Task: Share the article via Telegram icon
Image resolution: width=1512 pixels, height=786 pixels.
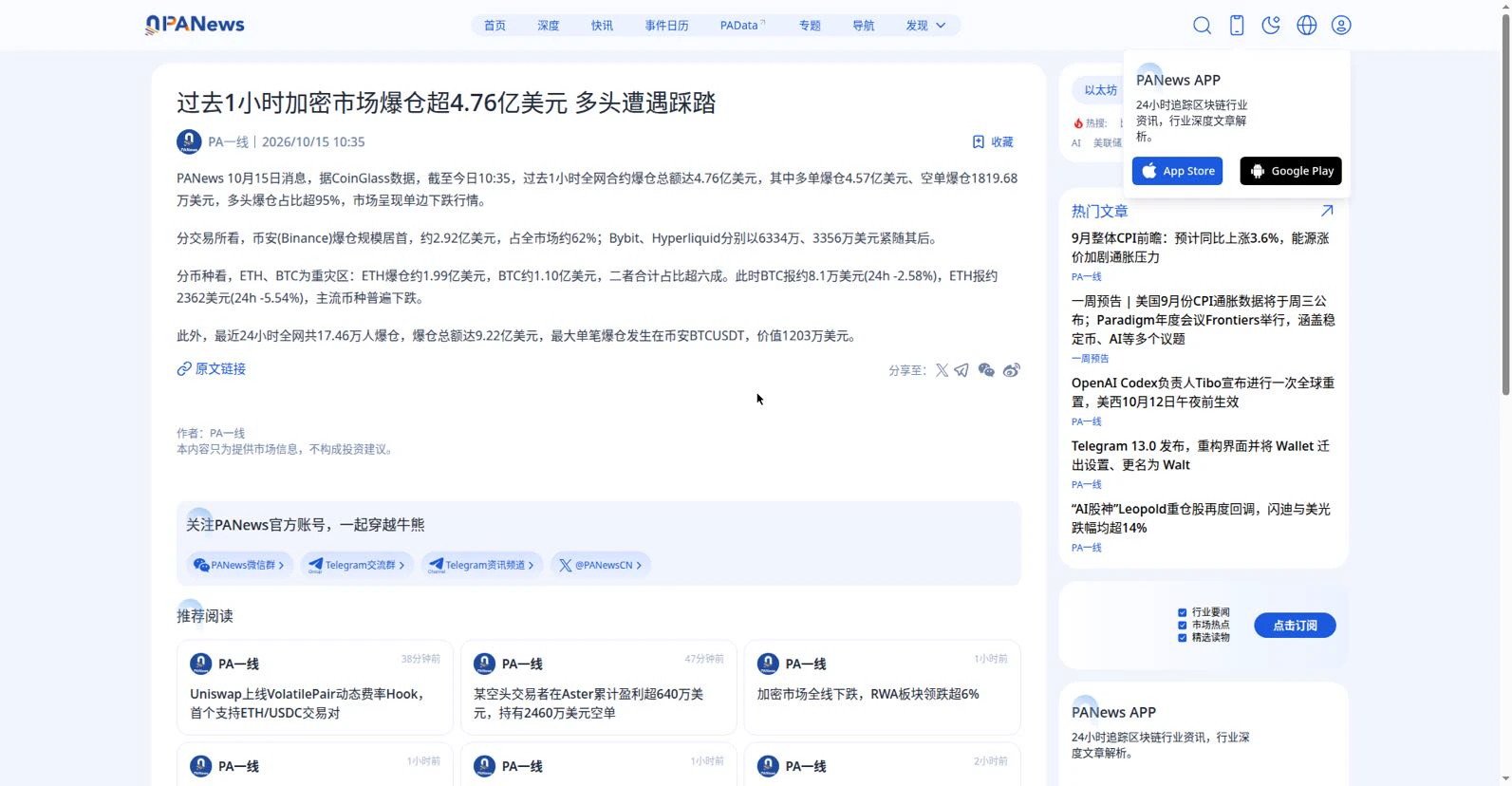Action: (x=961, y=370)
